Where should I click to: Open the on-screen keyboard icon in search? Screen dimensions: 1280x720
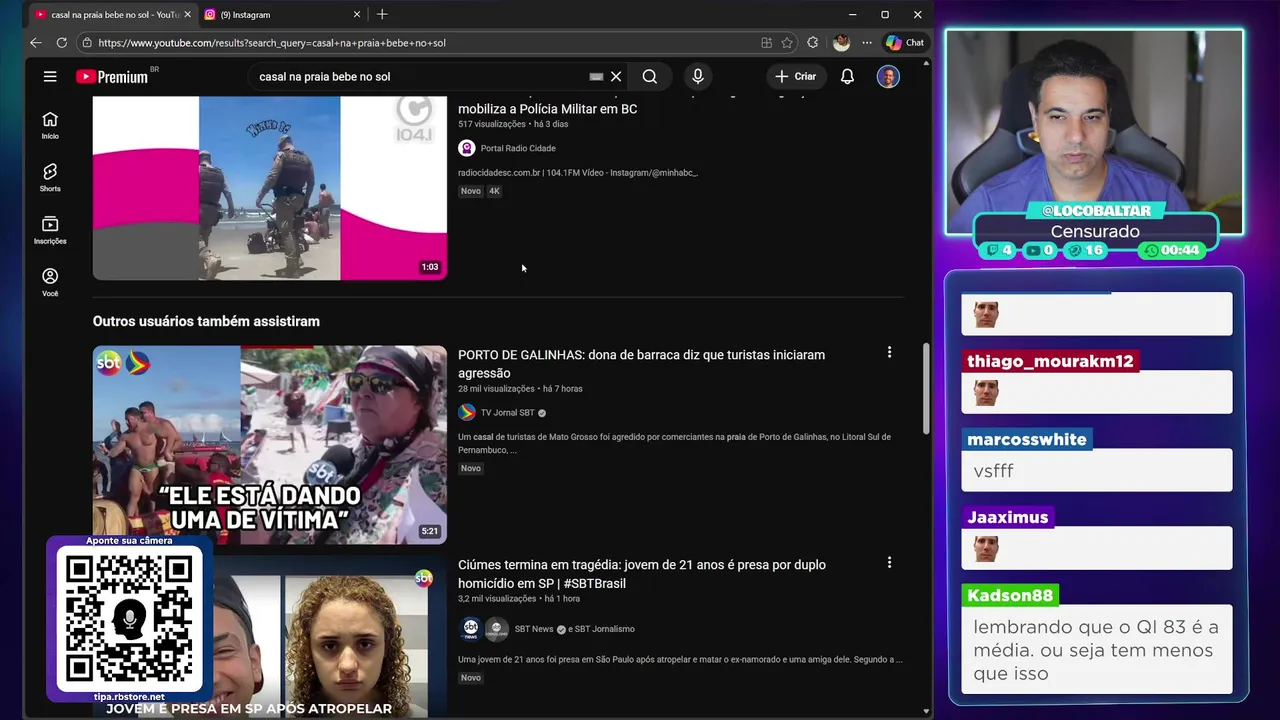coord(596,76)
